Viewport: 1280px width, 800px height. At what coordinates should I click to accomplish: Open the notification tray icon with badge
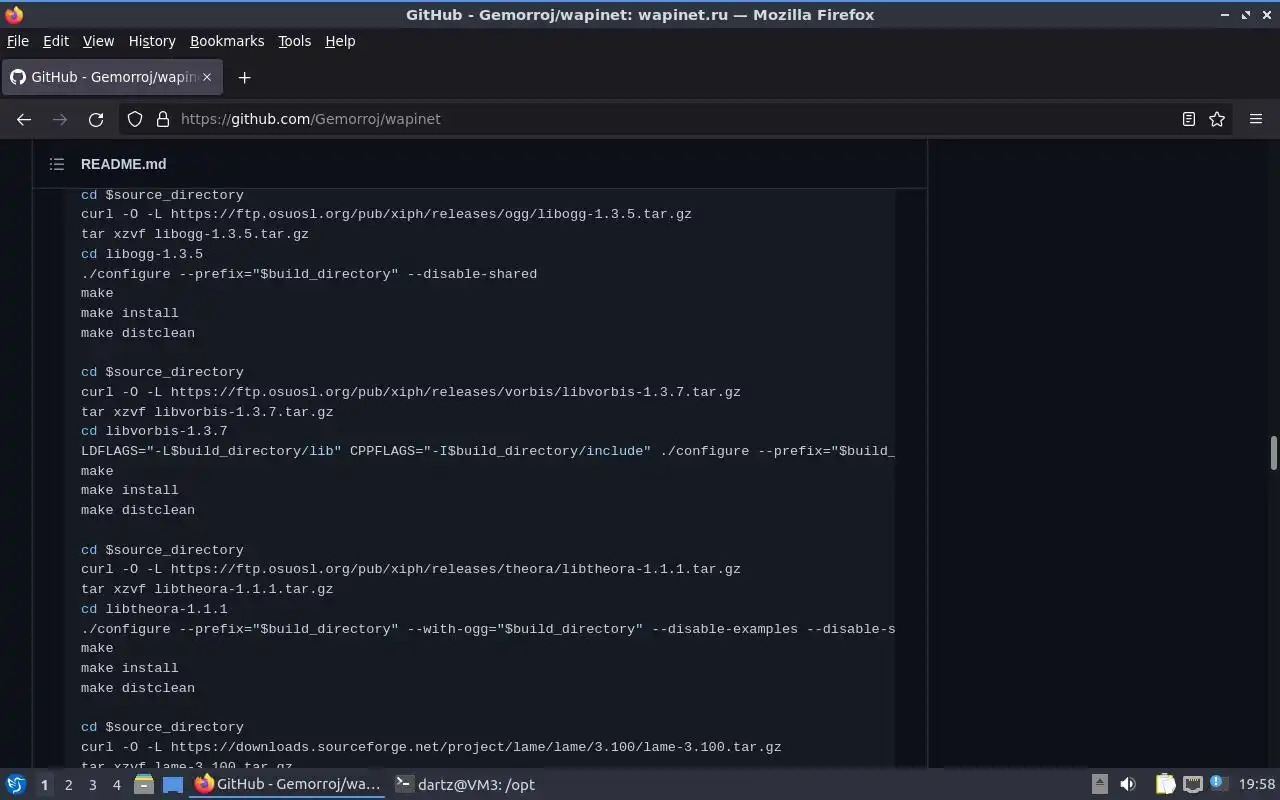point(1218,784)
